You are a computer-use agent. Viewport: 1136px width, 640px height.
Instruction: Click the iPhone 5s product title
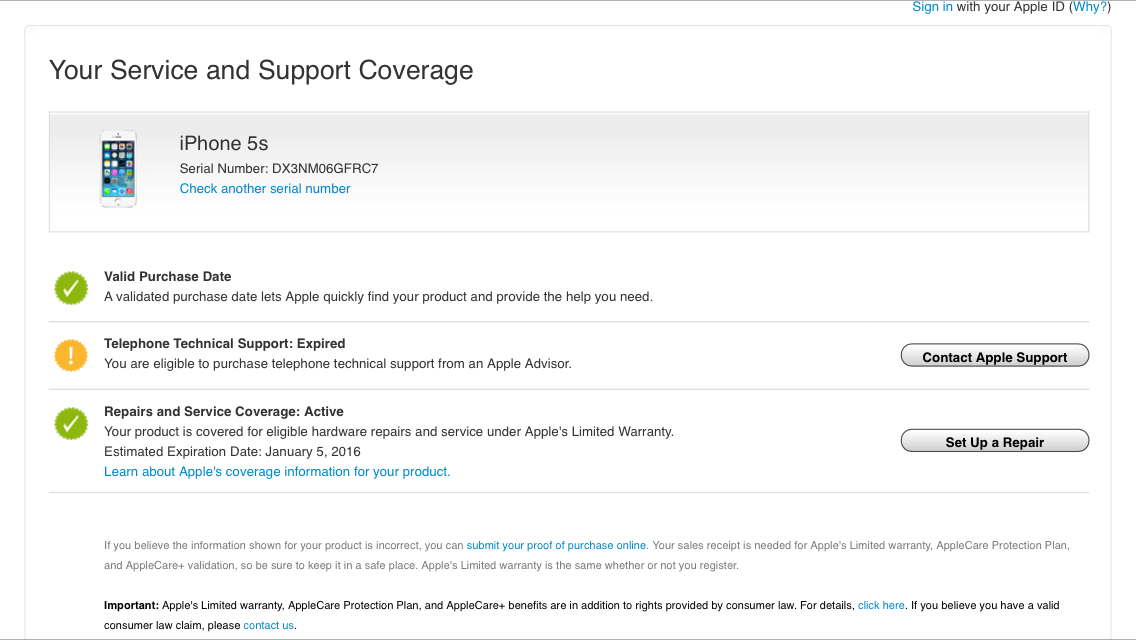(224, 144)
